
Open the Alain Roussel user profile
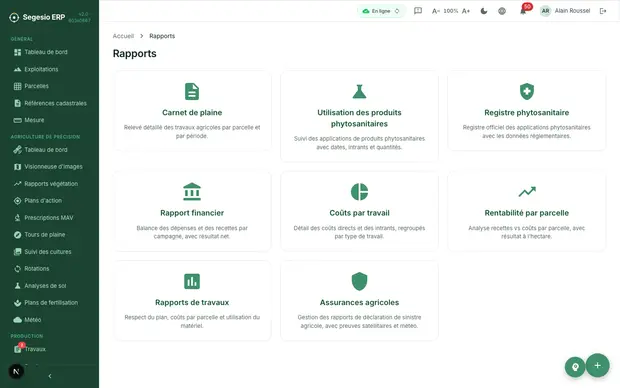coord(565,11)
